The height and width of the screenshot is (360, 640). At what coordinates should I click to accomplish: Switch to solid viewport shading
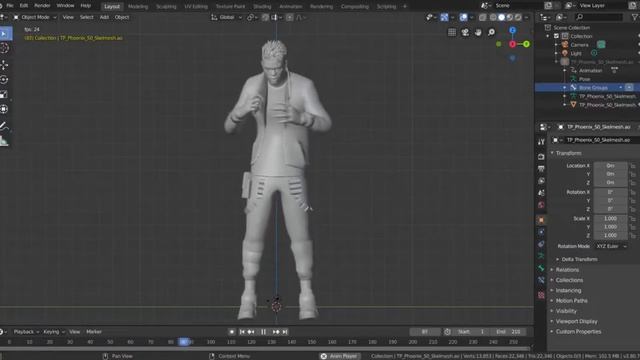click(x=502, y=18)
